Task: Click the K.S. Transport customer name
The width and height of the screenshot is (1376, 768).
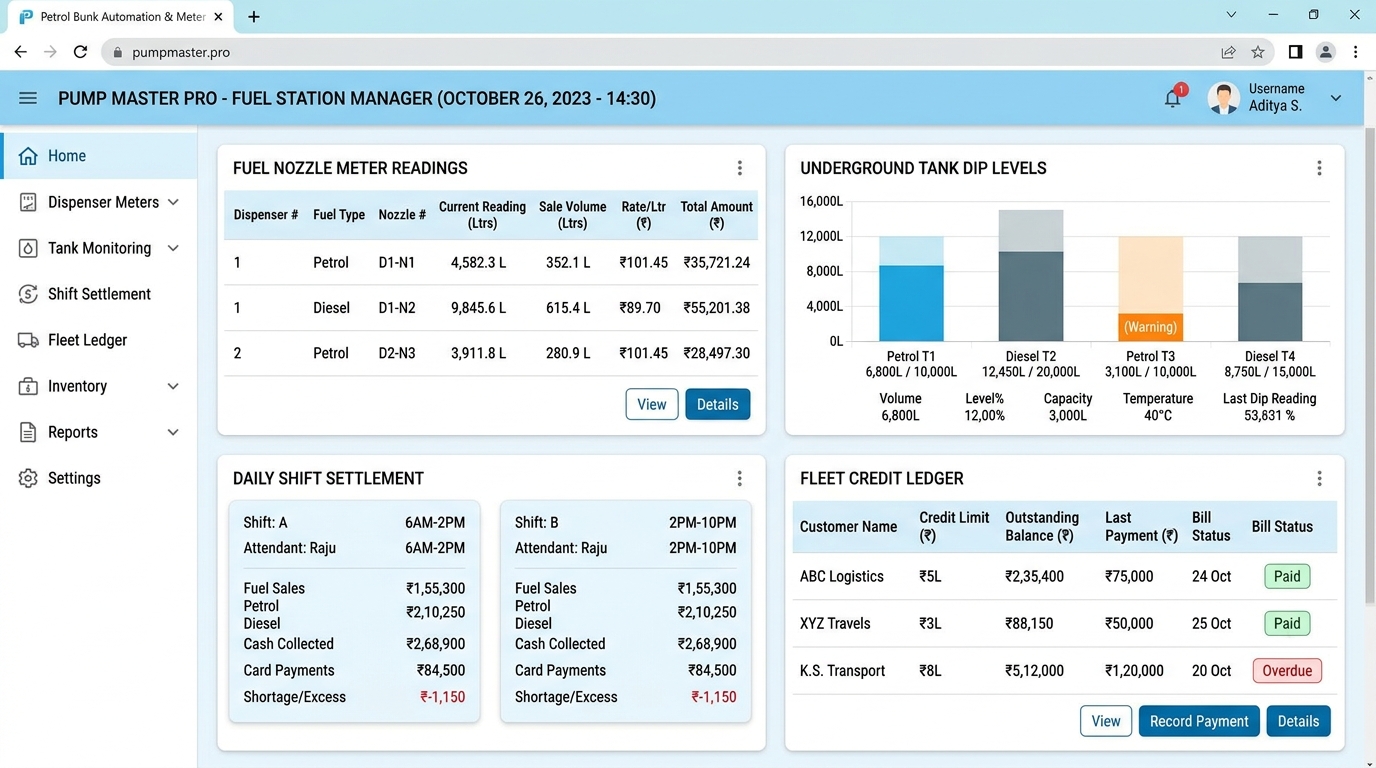Action: [x=842, y=671]
